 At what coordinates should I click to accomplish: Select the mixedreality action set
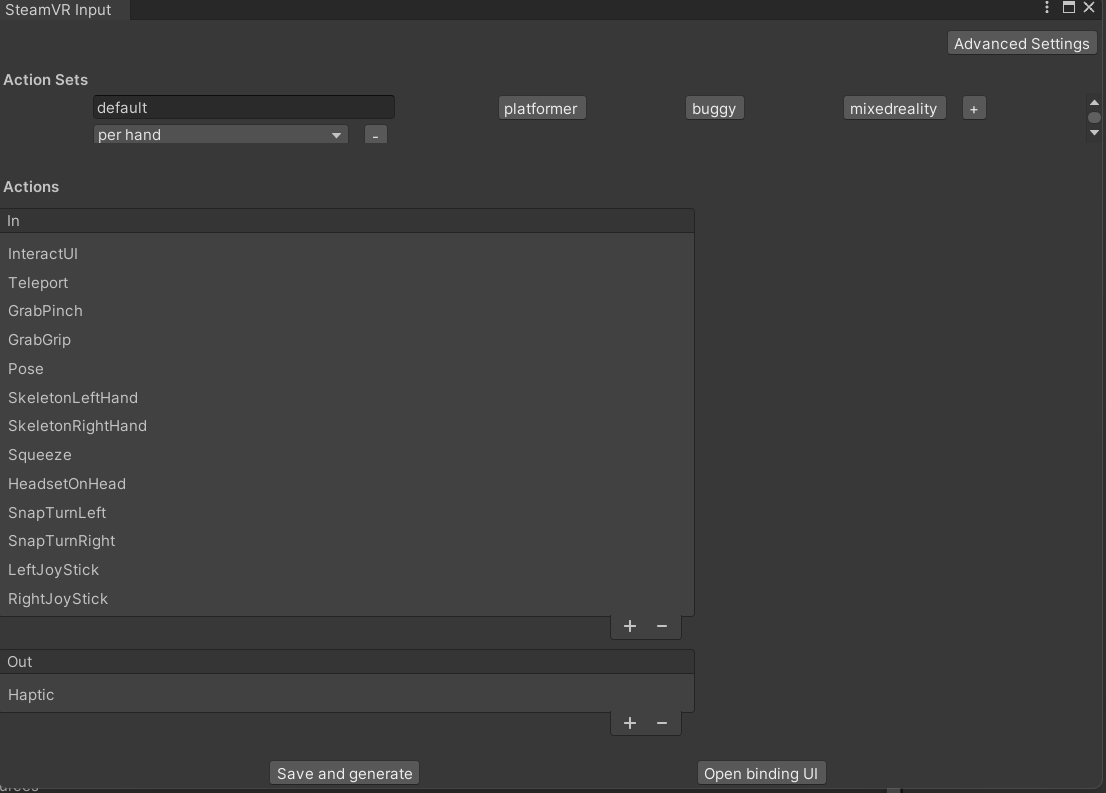click(x=893, y=107)
